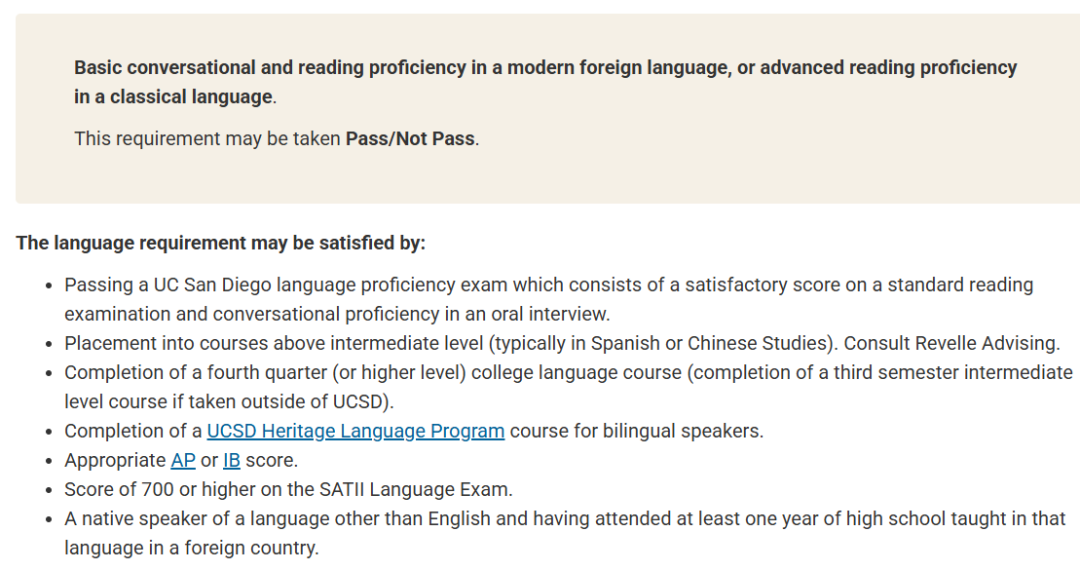Click the "A native speaker of a language" bullet
Image resolution: width=1080 pixels, height=570 pixels.
[x=565, y=519]
